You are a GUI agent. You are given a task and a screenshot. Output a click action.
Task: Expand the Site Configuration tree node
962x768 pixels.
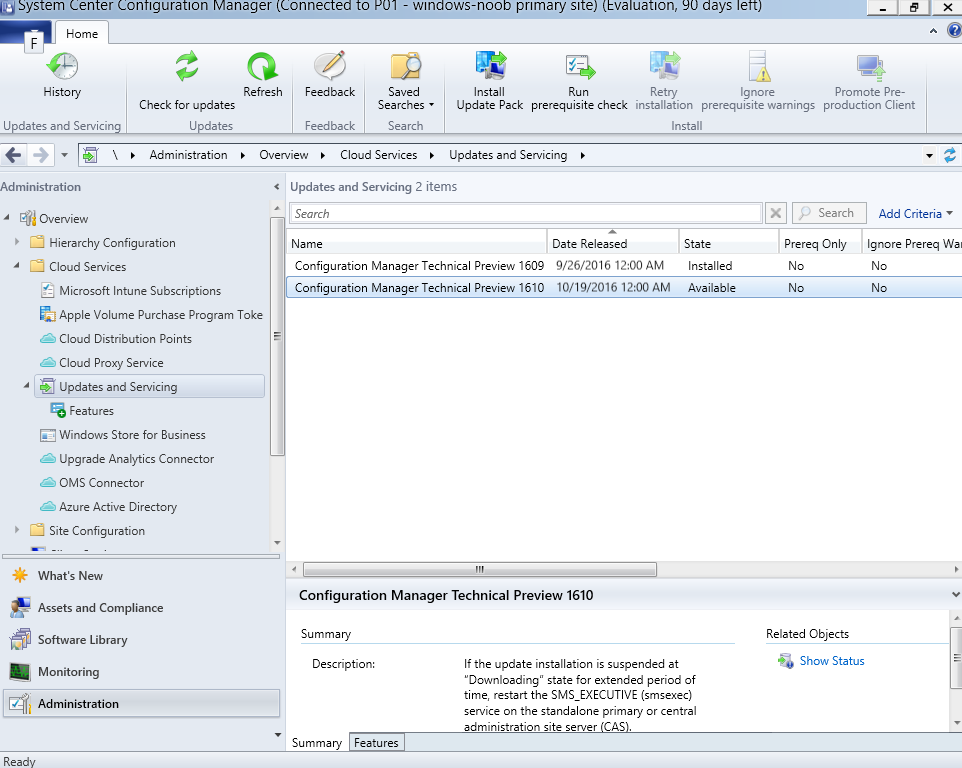[x=17, y=530]
